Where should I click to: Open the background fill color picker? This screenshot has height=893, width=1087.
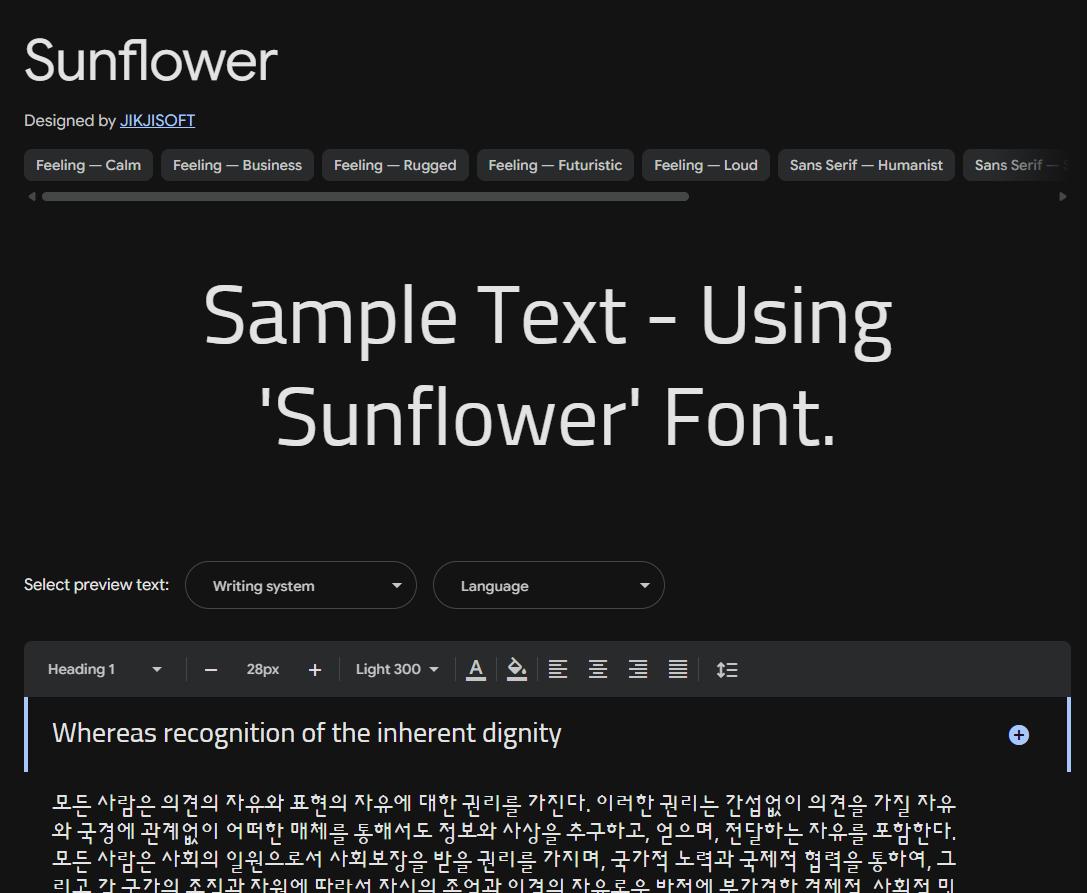pyautogui.click(x=516, y=669)
